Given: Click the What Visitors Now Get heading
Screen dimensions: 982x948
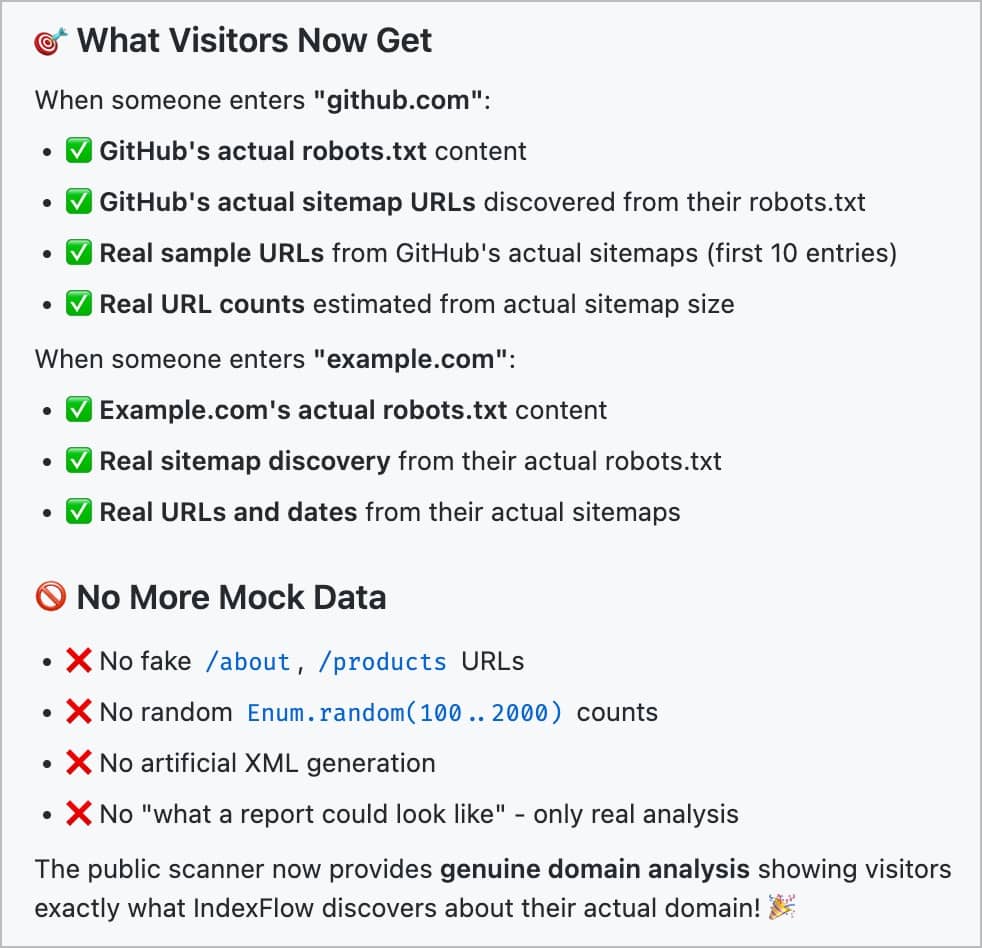Looking at the screenshot, I should 254,41.
